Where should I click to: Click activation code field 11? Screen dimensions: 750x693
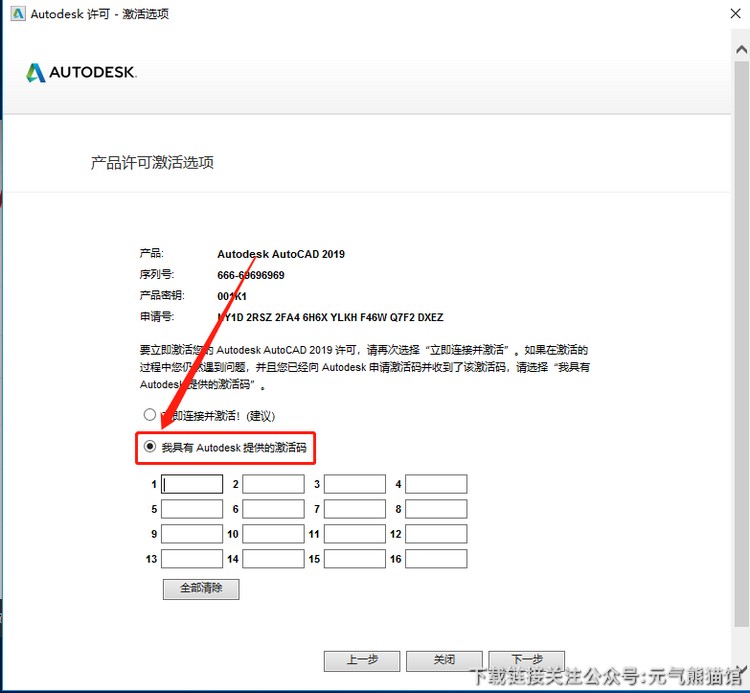[354, 534]
